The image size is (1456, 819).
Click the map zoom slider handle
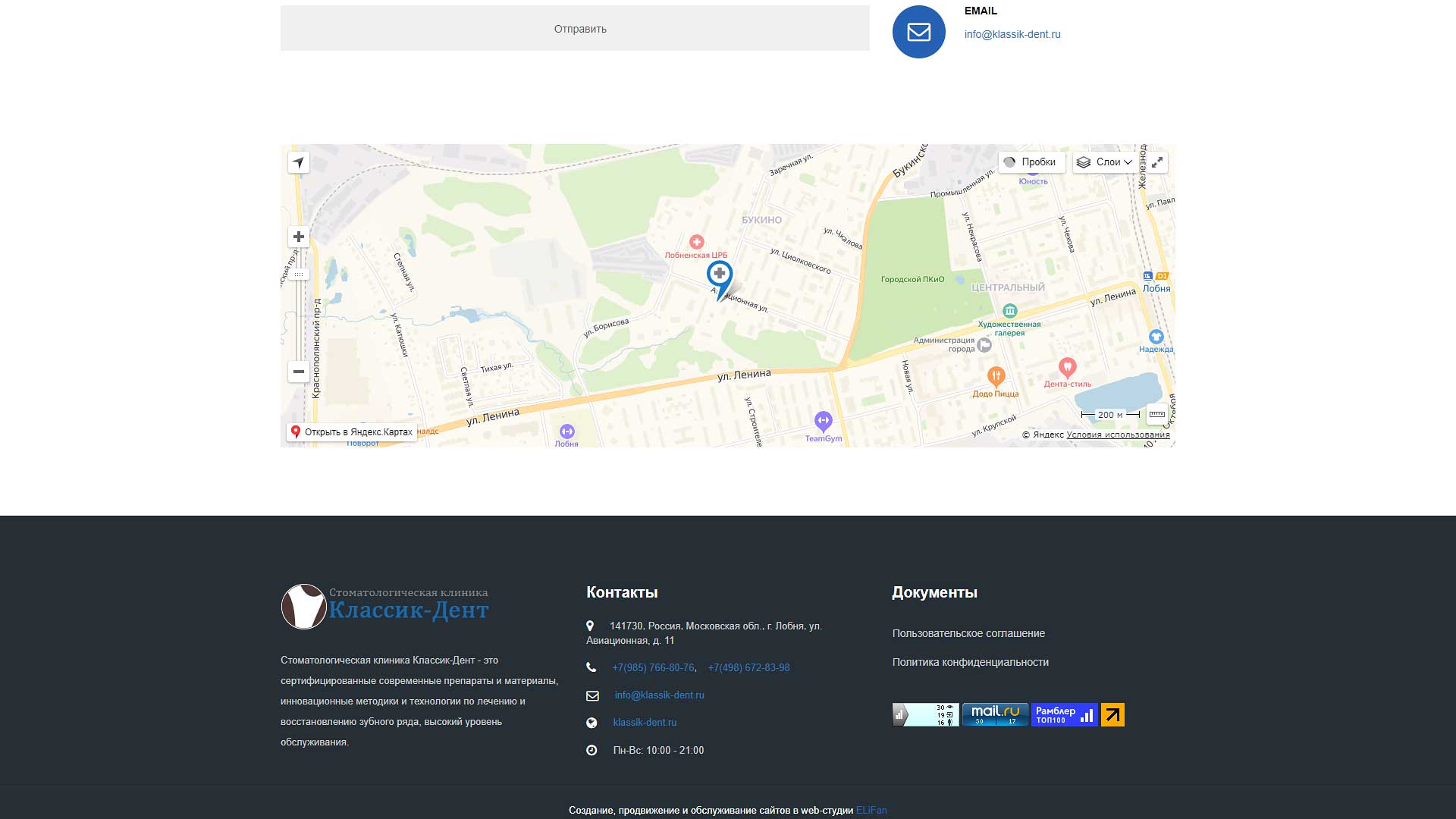click(x=299, y=275)
